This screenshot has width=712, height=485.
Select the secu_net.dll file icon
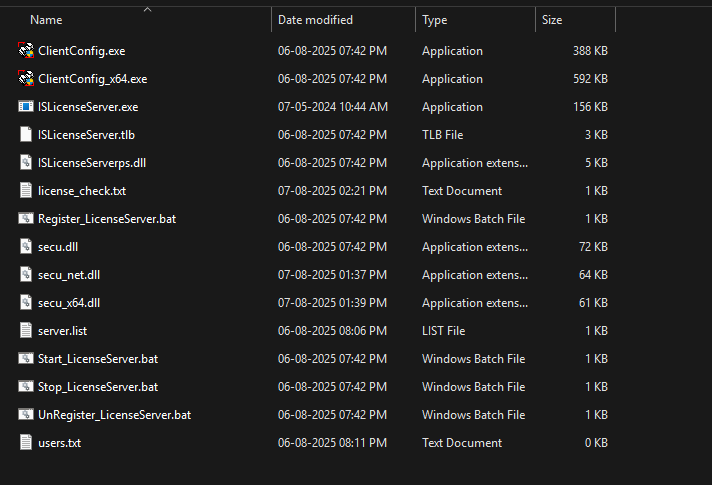(26, 275)
